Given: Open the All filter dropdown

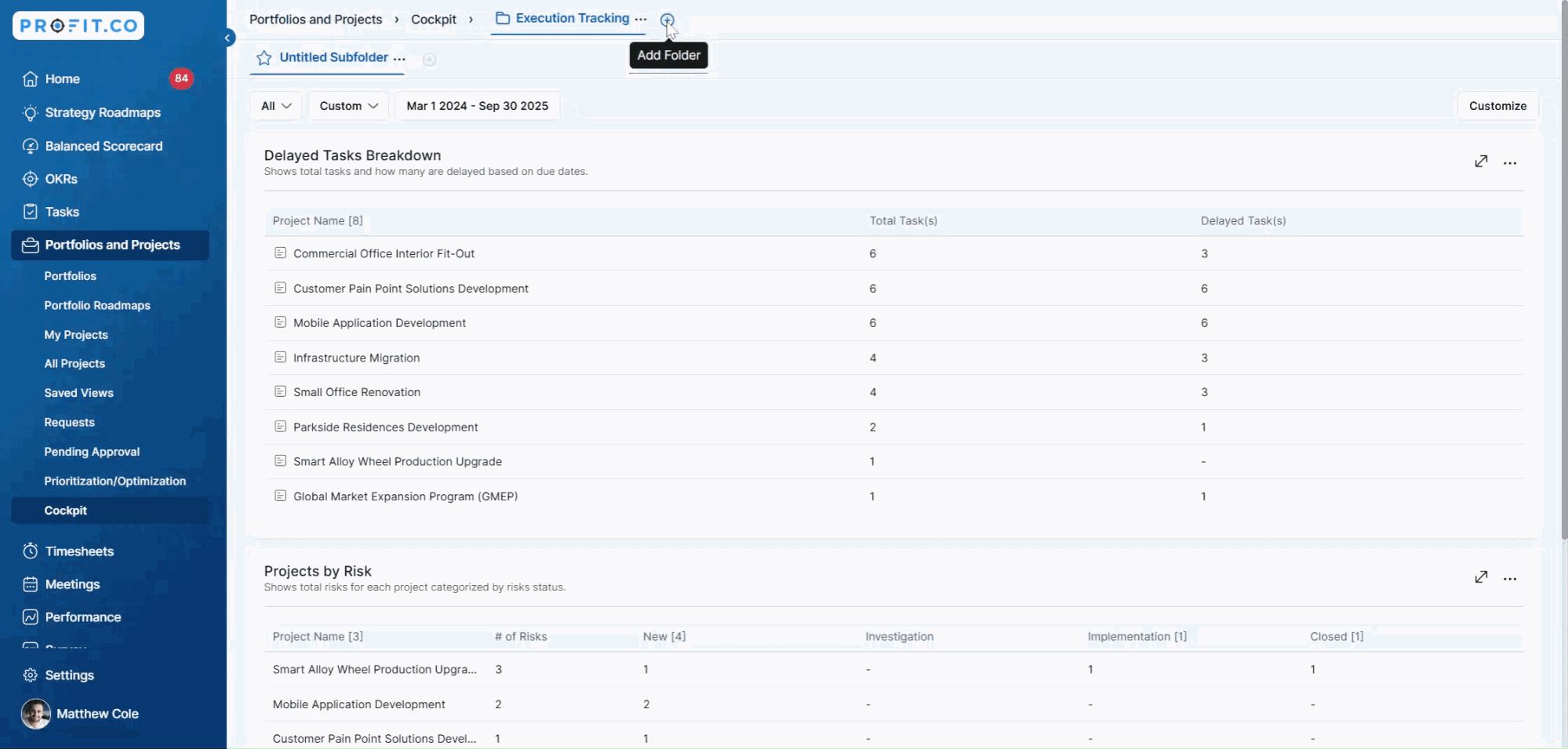Looking at the screenshot, I should point(275,105).
